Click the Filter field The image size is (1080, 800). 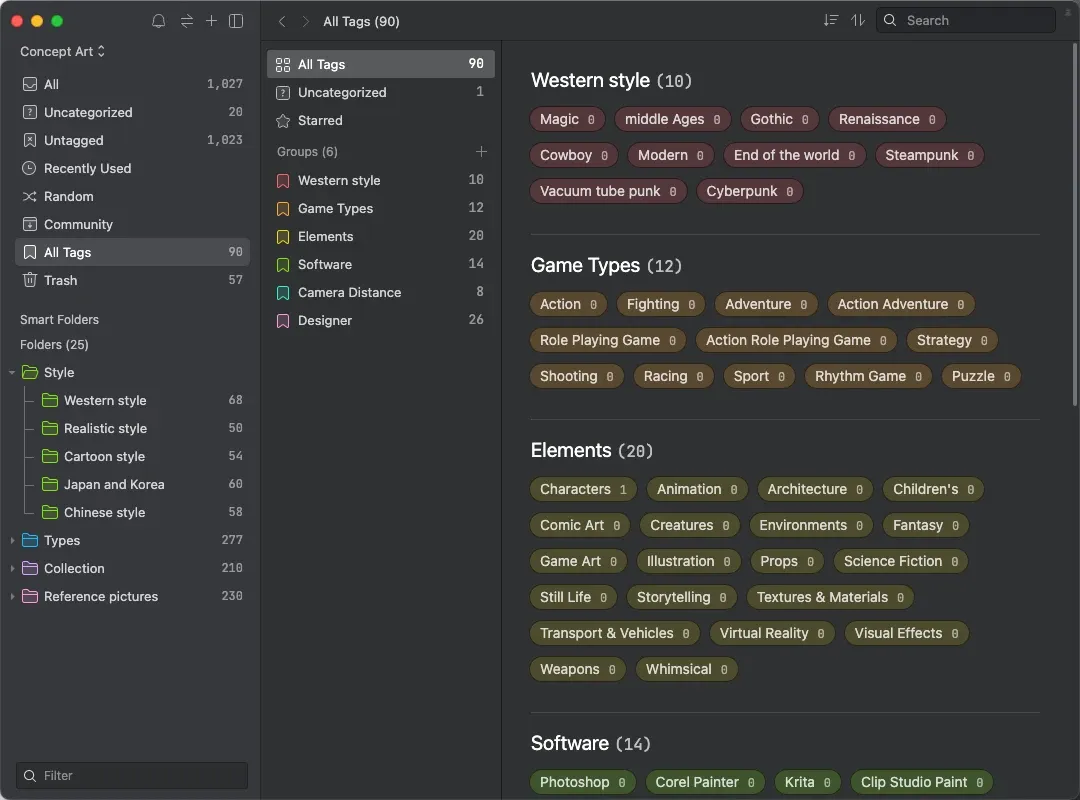pos(132,776)
